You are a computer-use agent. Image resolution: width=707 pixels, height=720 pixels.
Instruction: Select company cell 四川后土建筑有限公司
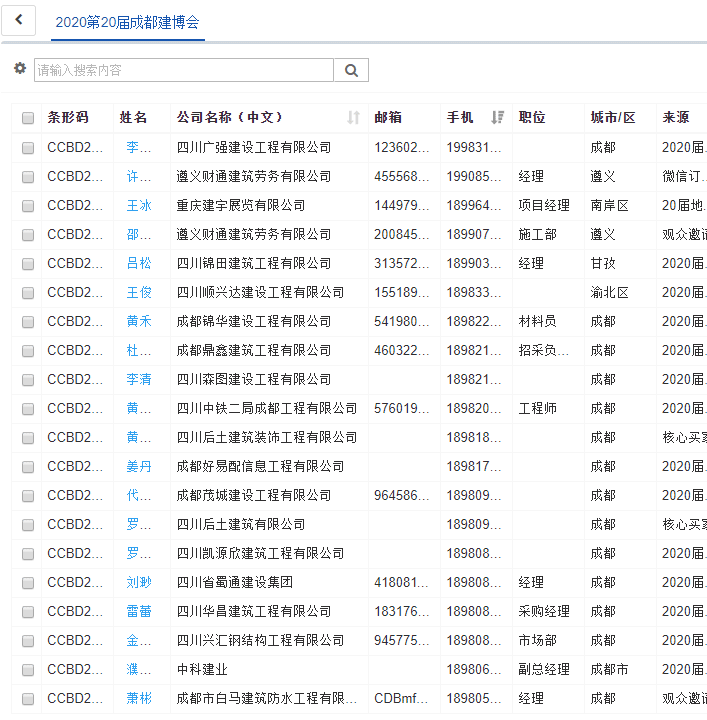241,524
